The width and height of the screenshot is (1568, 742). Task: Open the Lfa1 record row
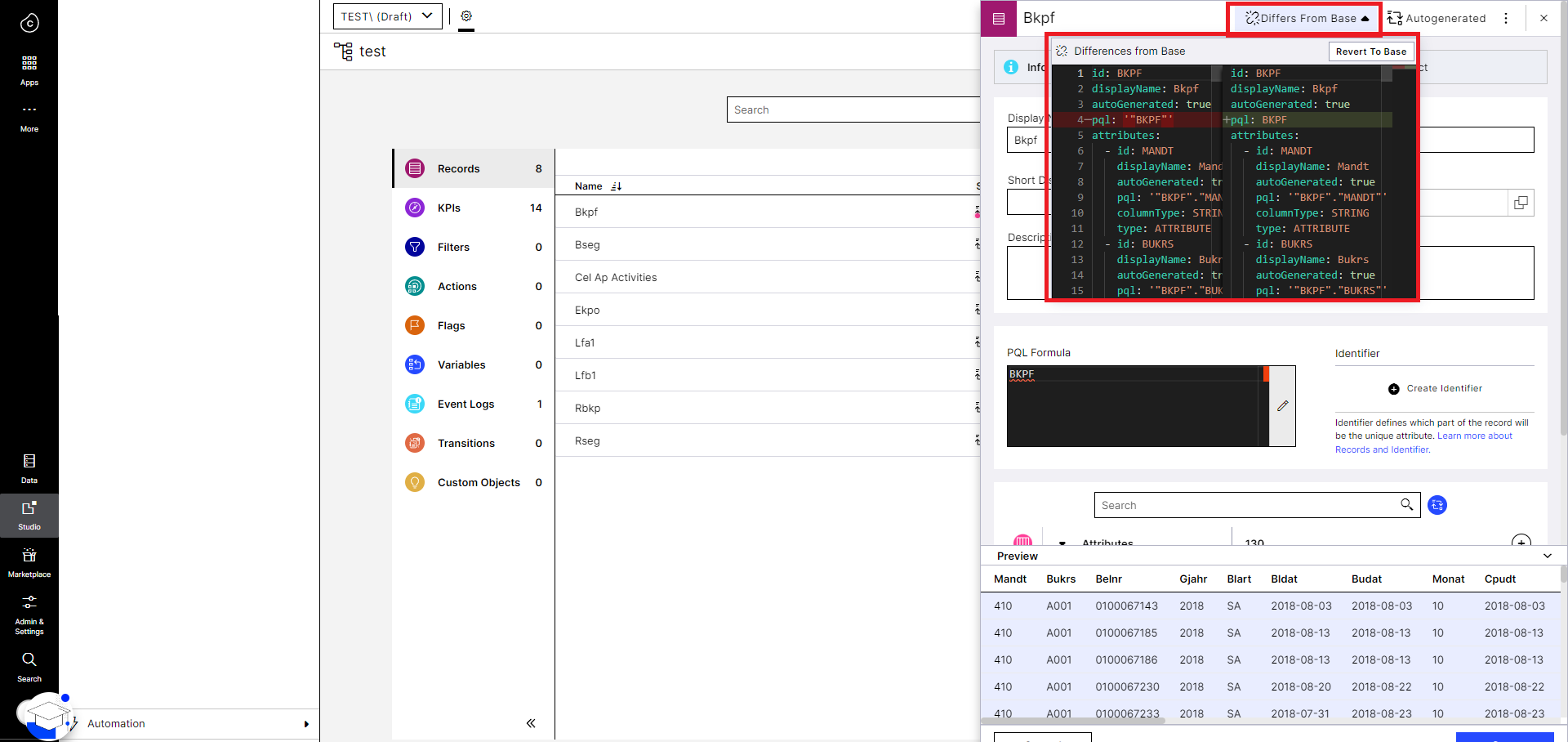click(x=768, y=342)
